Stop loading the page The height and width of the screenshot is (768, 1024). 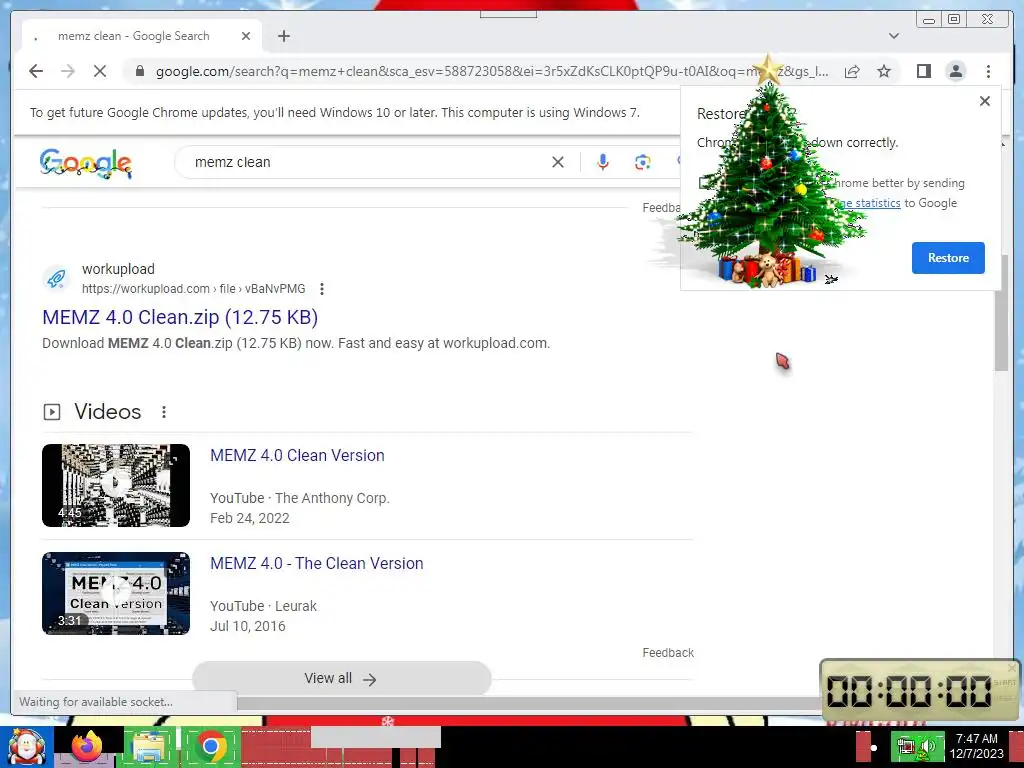(x=100, y=71)
